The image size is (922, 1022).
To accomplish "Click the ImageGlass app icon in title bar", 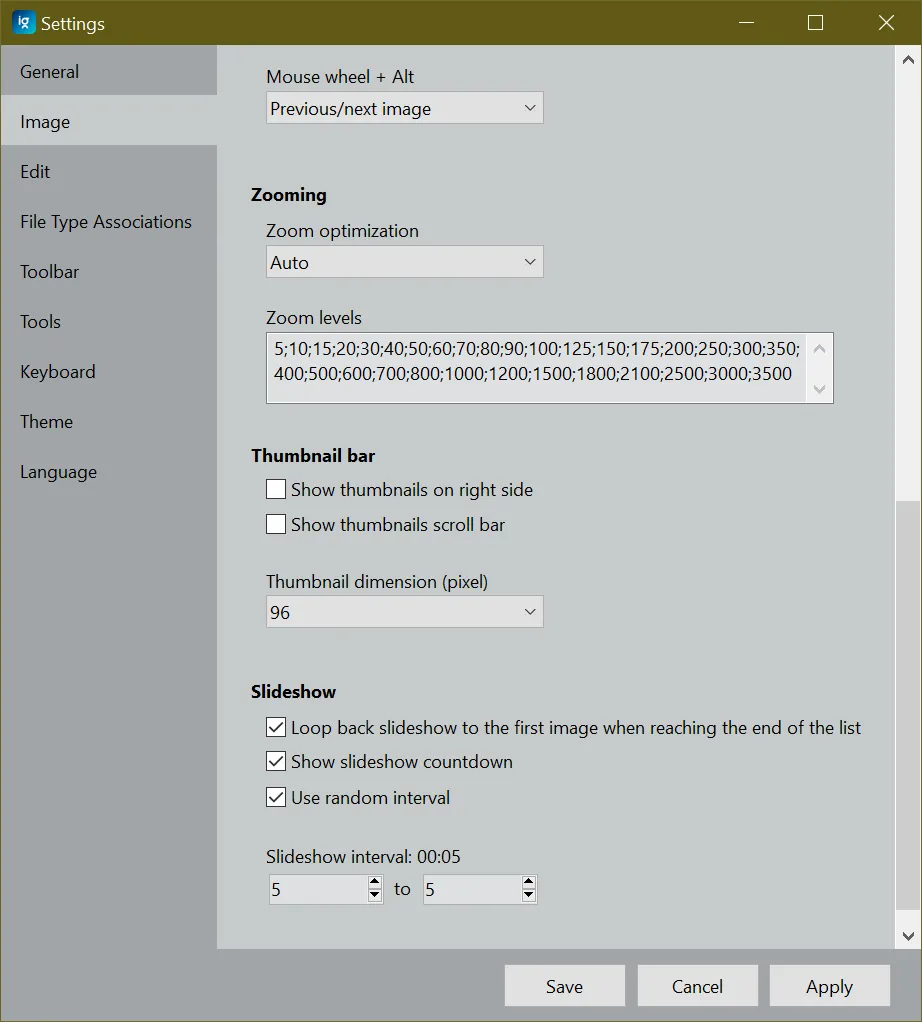I will point(24,23).
